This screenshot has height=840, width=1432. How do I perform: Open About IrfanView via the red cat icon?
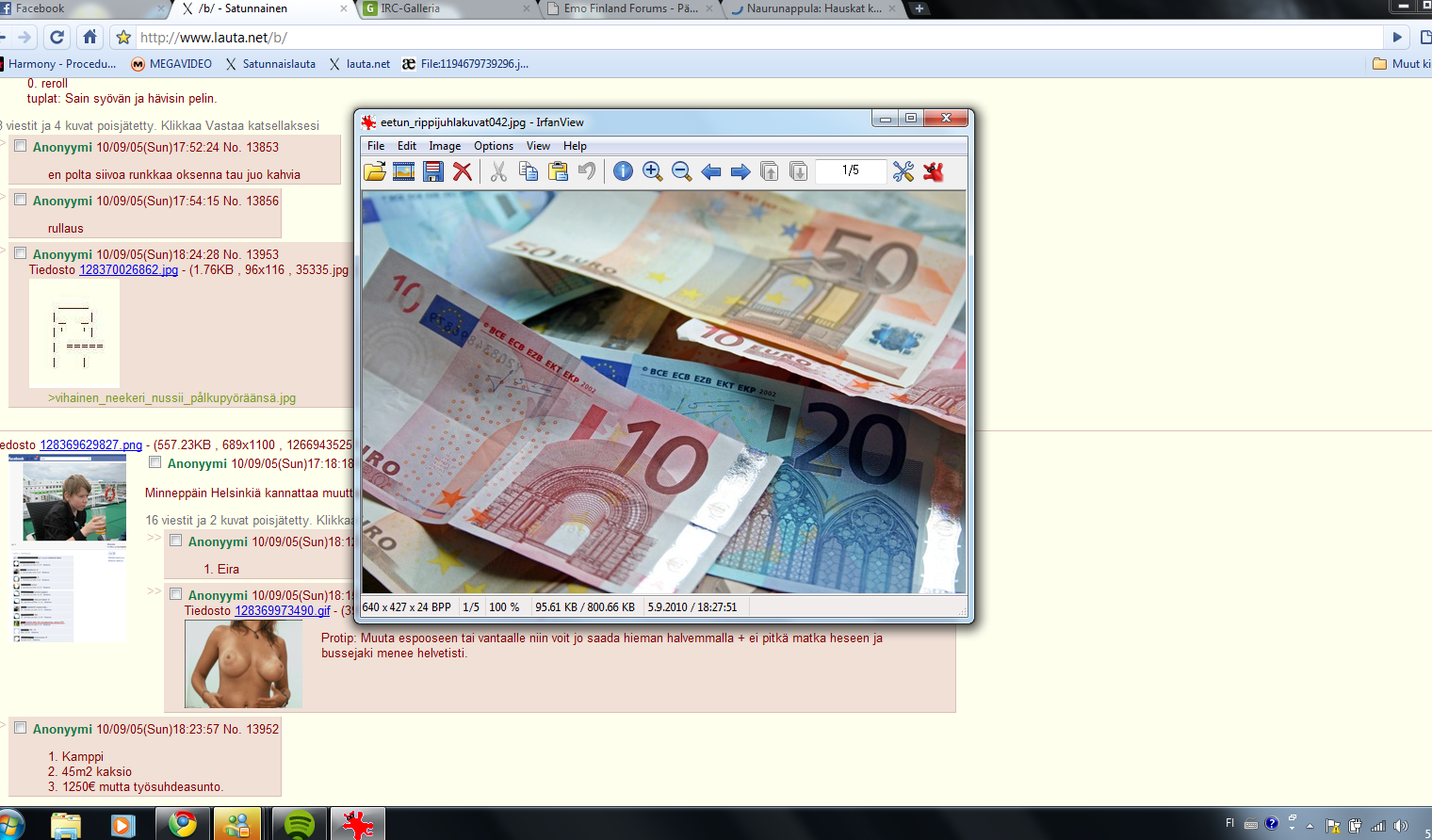934,171
